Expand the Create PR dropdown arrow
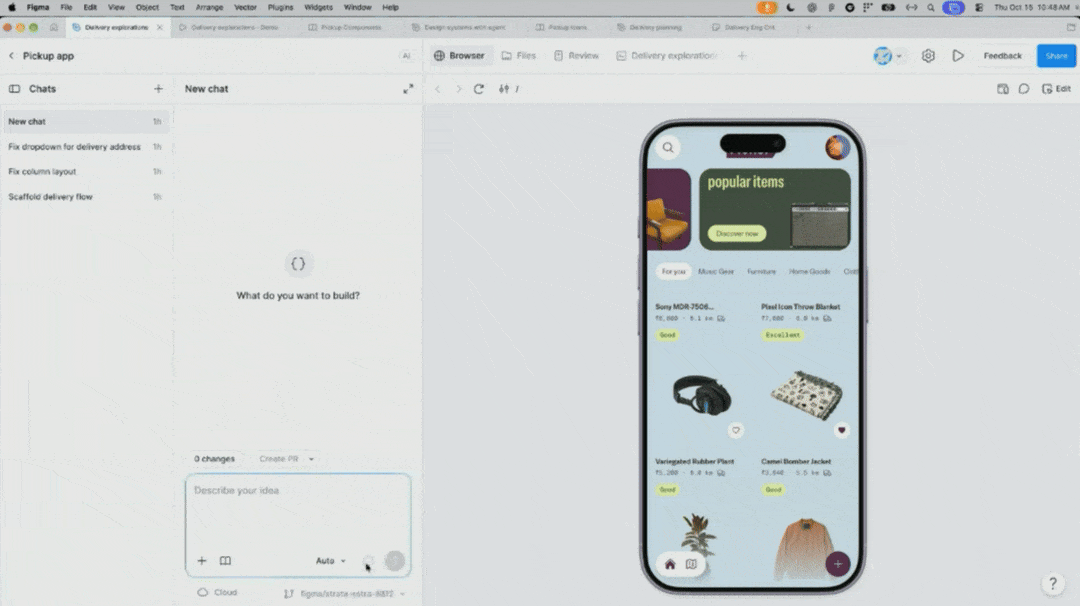 (x=311, y=459)
